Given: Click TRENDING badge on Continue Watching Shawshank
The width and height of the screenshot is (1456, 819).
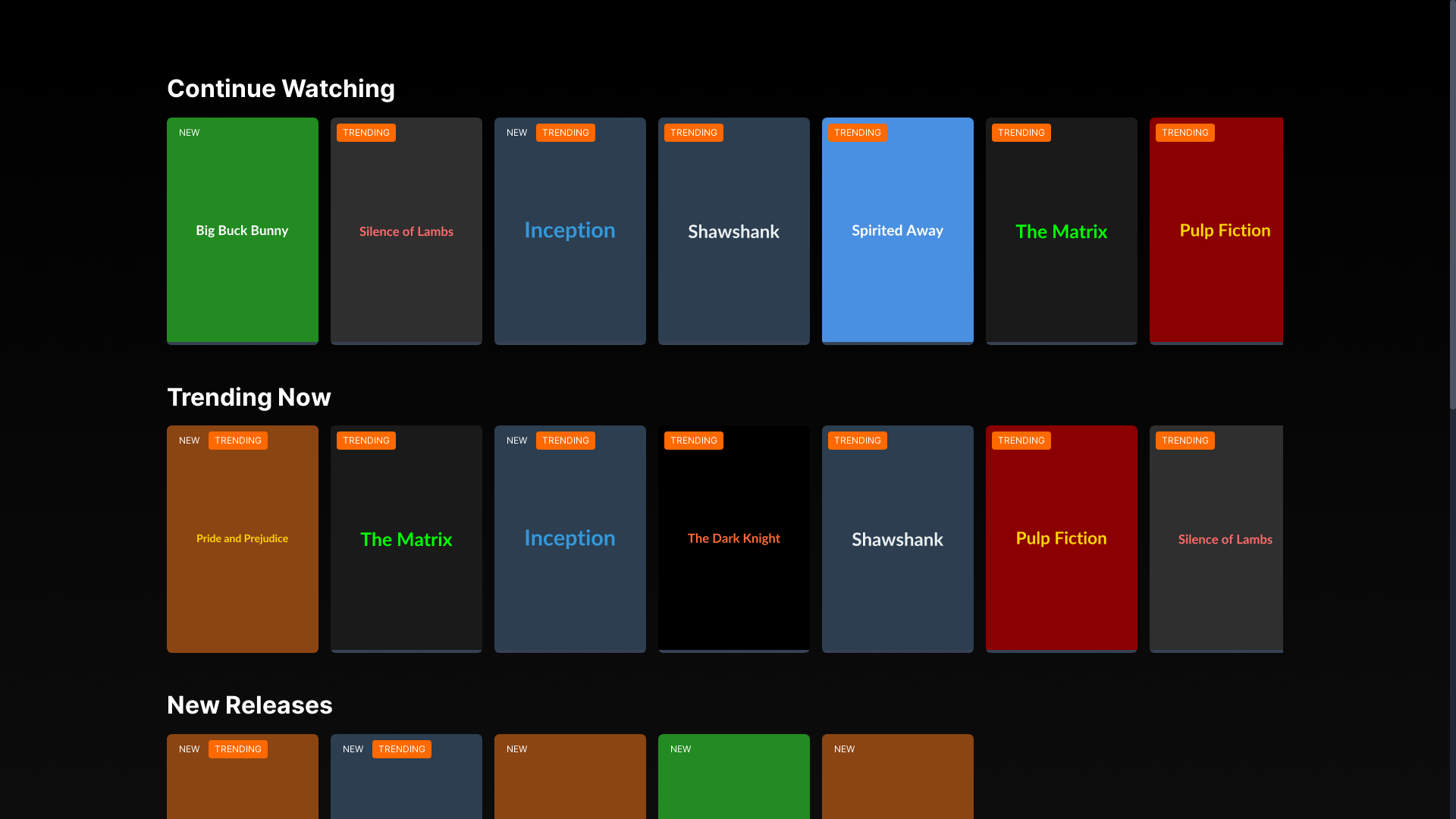Looking at the screenshot, I should click(694, 133).
